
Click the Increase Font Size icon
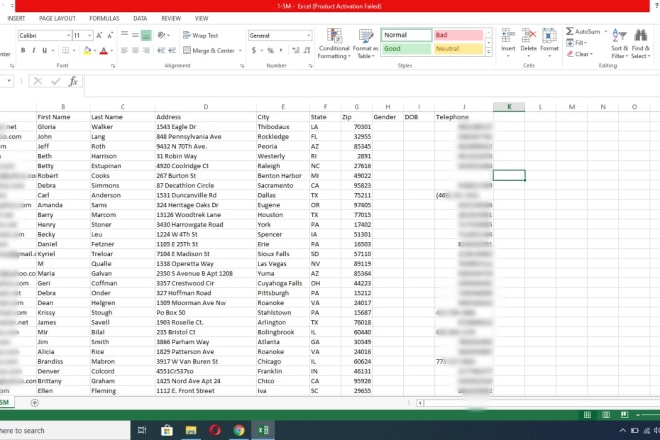[x=98, y=35]
